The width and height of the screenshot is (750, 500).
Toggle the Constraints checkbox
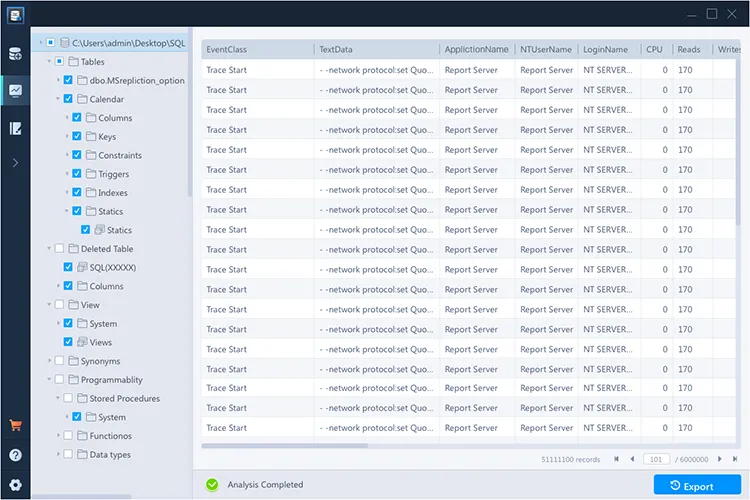coord(77,155)
